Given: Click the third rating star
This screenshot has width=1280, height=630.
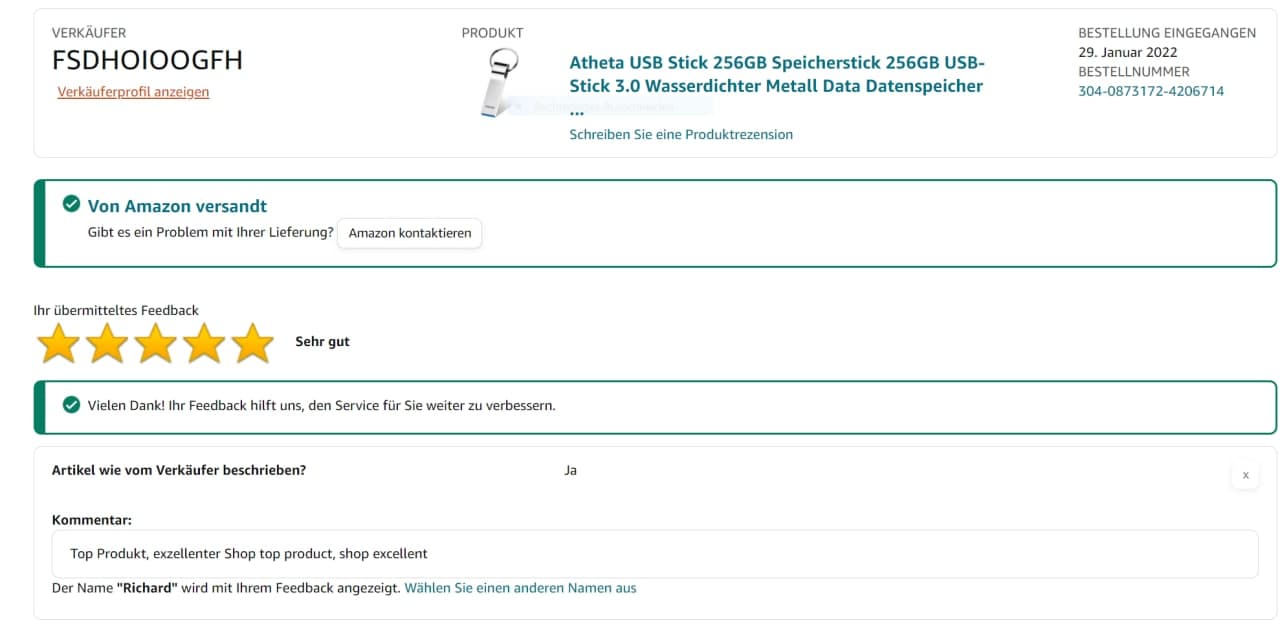Looking at the screenshot, I should tap(155, 343).
